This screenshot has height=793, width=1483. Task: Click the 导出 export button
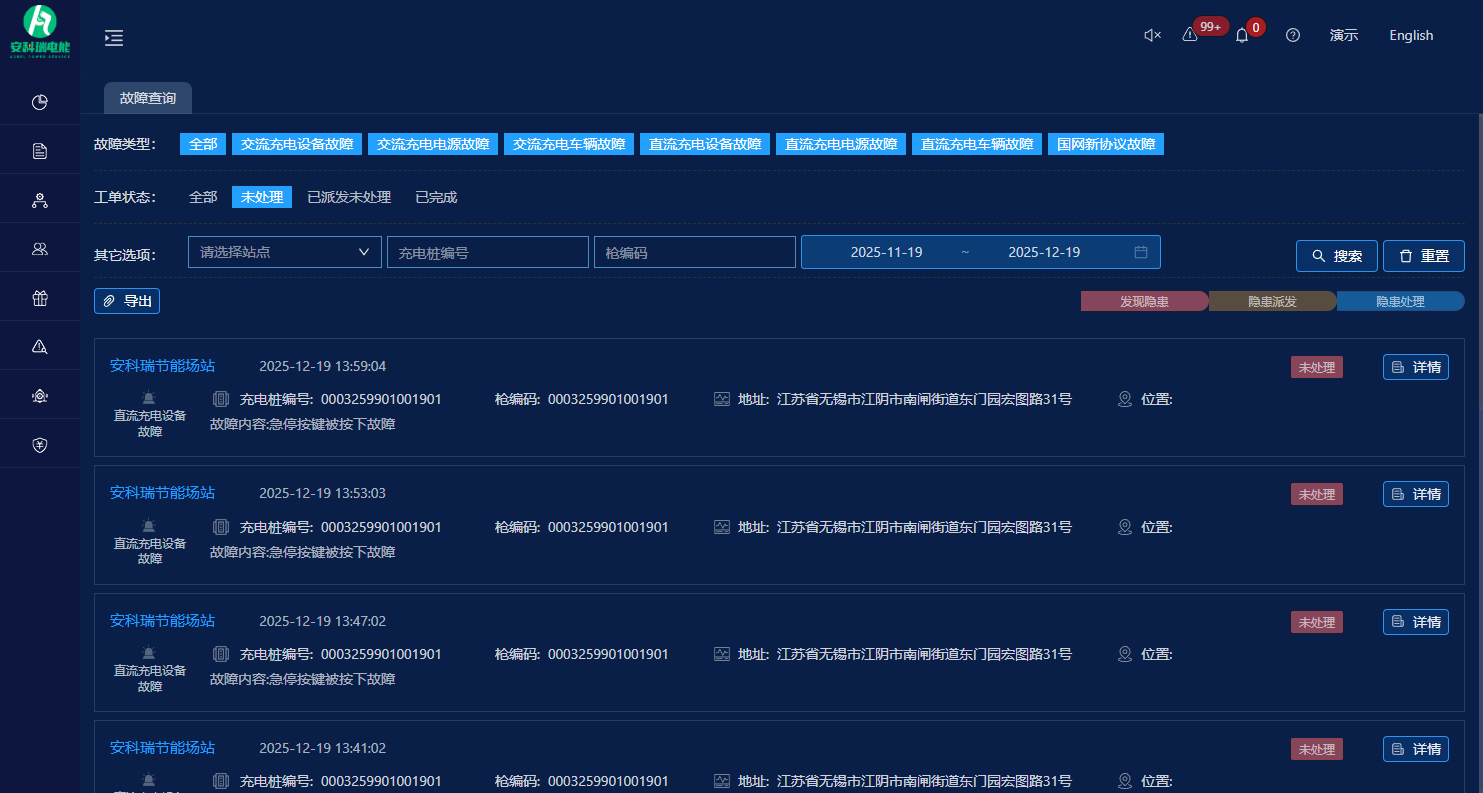click(x=127, y=301)
